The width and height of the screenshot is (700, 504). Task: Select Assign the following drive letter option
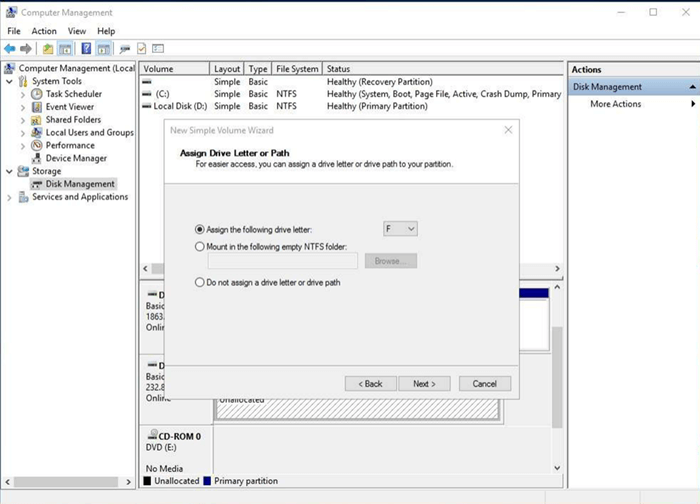click(200, 229)
